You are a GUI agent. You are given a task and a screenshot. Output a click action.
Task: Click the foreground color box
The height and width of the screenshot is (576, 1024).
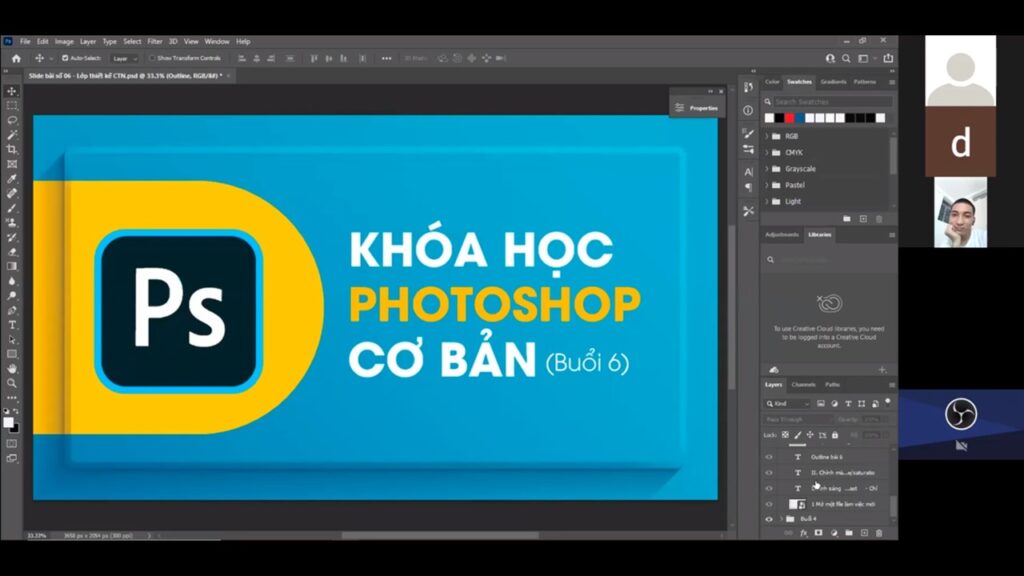pyautogui.click(x=8, y=423)
